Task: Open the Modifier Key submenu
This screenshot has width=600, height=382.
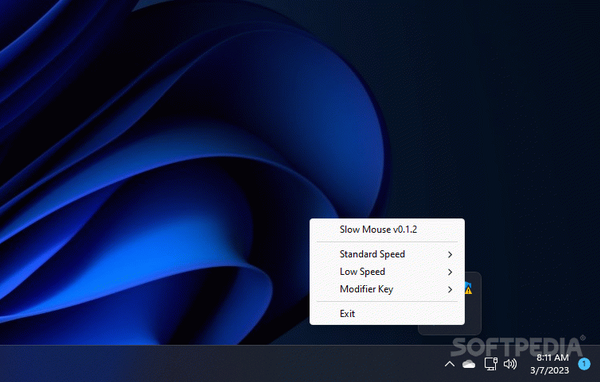Action: (387, 289)
